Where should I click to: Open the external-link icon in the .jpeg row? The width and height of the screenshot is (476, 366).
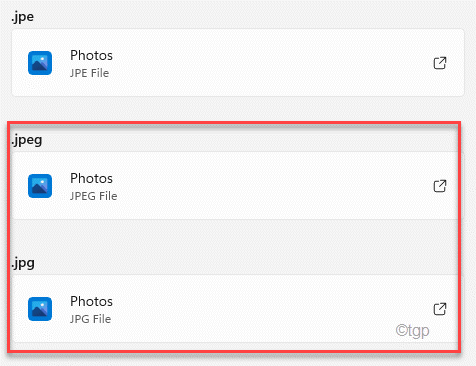point(440,186)
